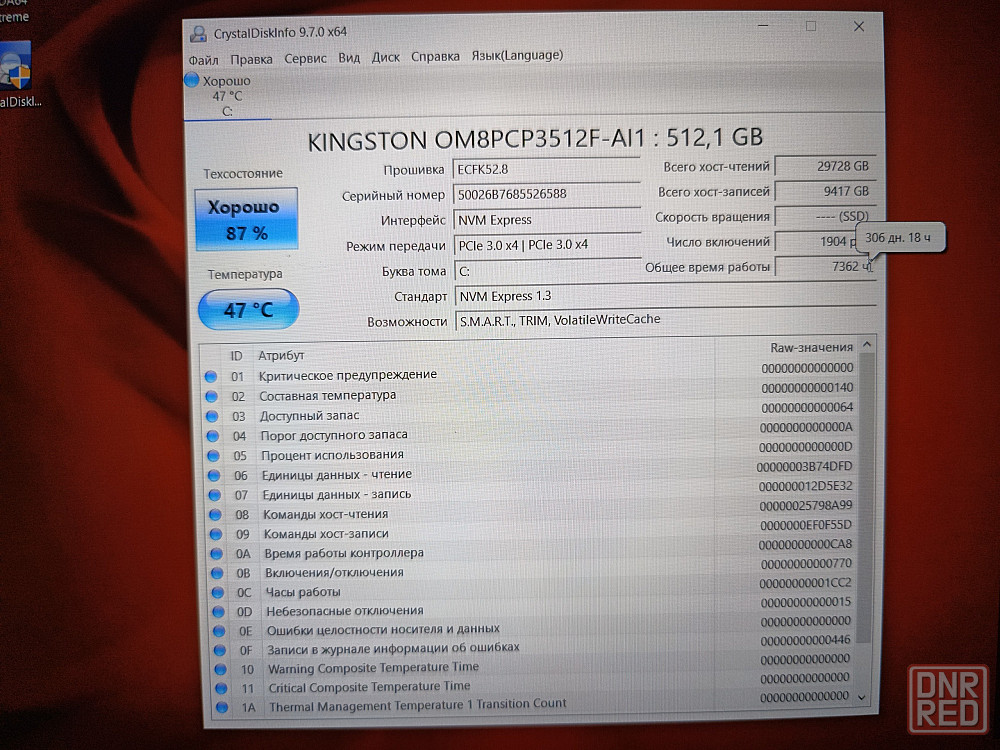Click the blue status icon for attribute 01
The height and width of the screenshot is (750, 1000).
click(211, 376)
